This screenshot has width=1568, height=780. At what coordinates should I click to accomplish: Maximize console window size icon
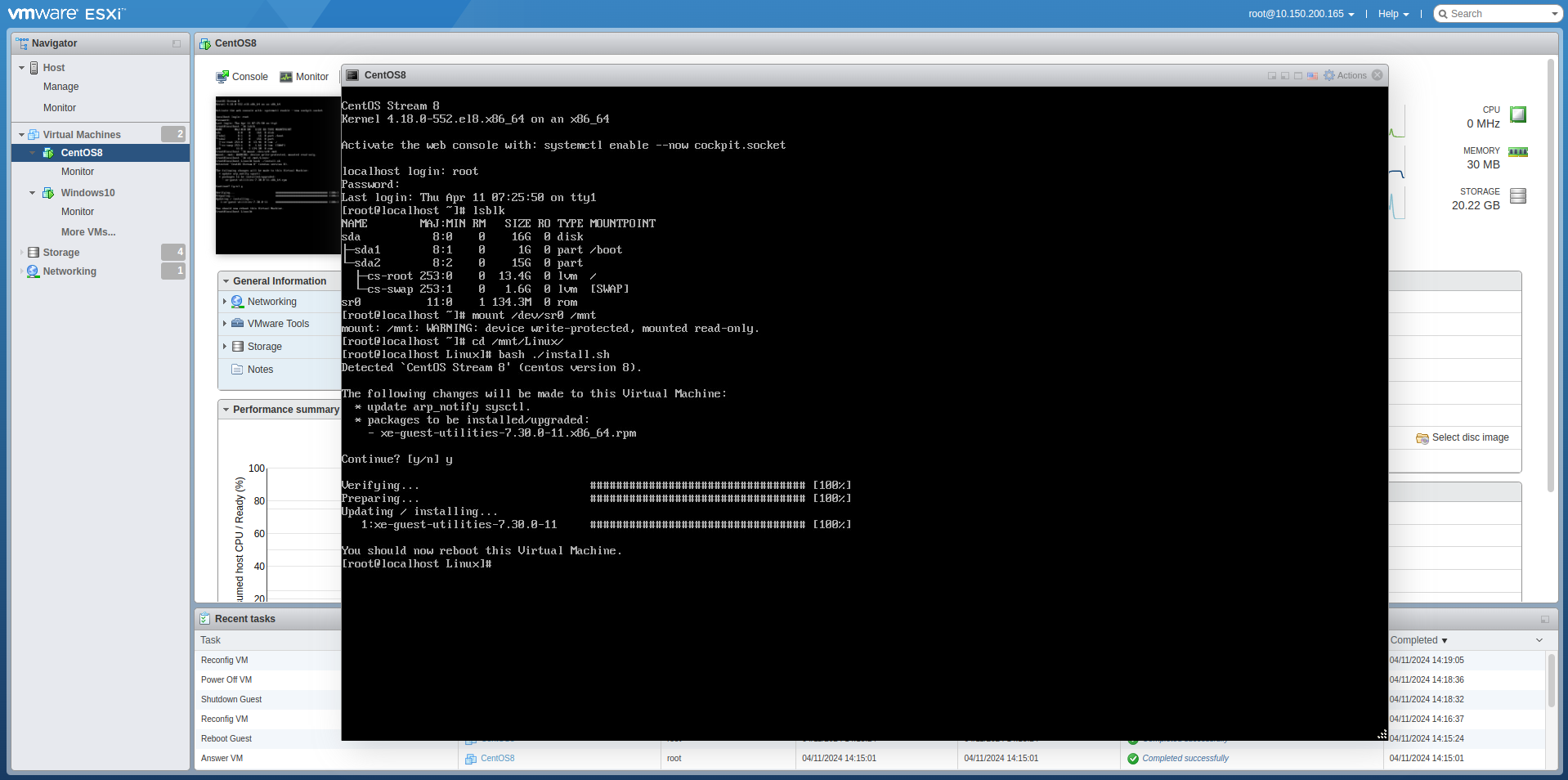[1298, 75]
